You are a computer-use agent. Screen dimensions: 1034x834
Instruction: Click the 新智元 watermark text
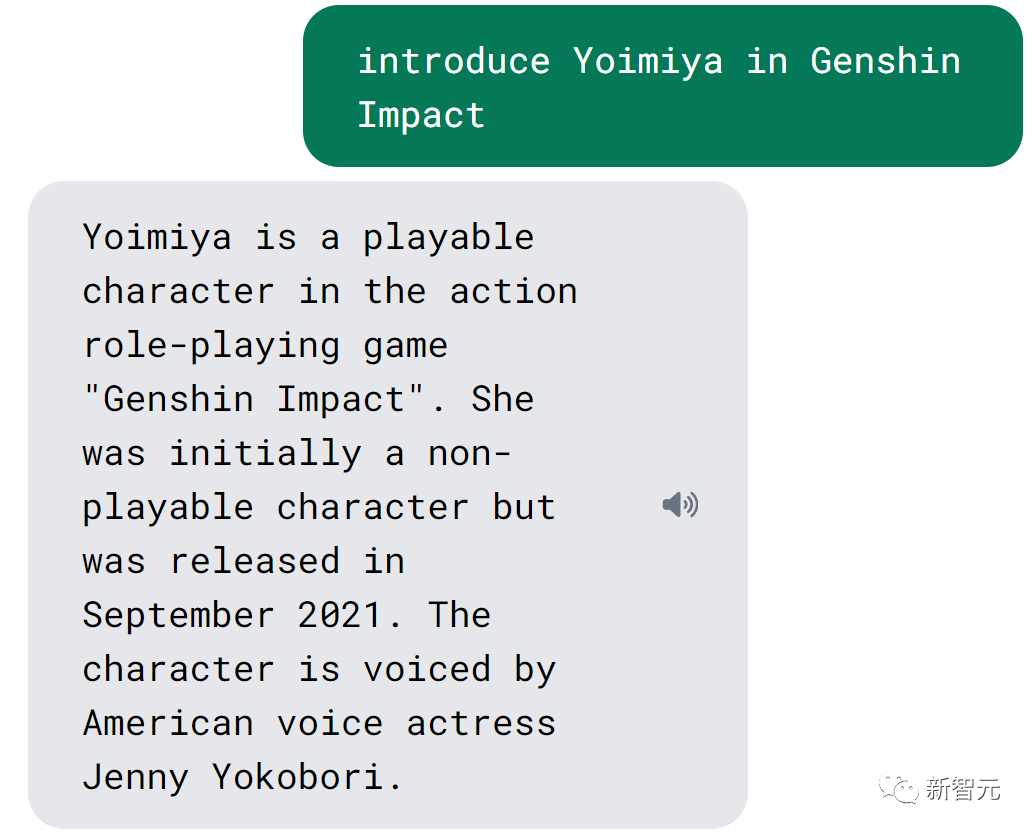(x=962, y=790)
